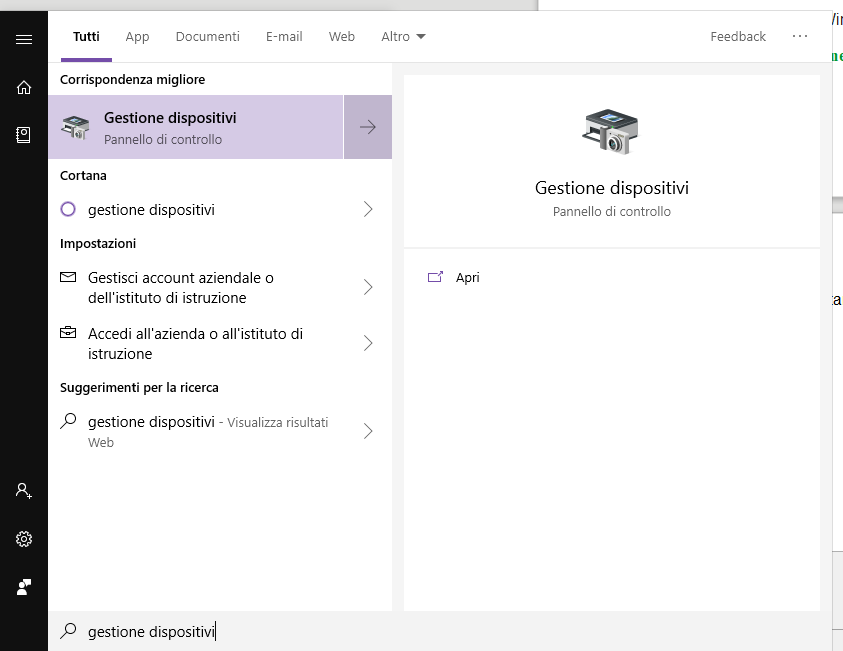
Task: Click the Impostazioni section heading
Action: coord(98,244)
